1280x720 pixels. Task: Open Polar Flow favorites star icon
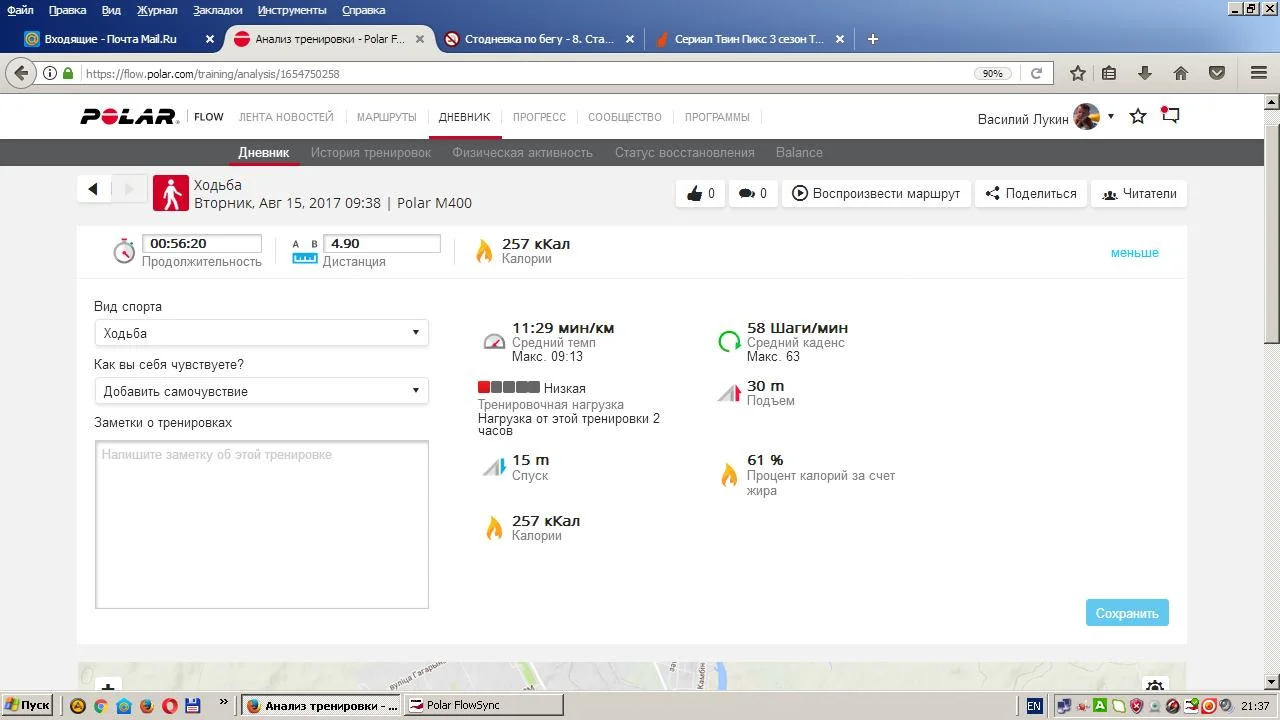1138,117
